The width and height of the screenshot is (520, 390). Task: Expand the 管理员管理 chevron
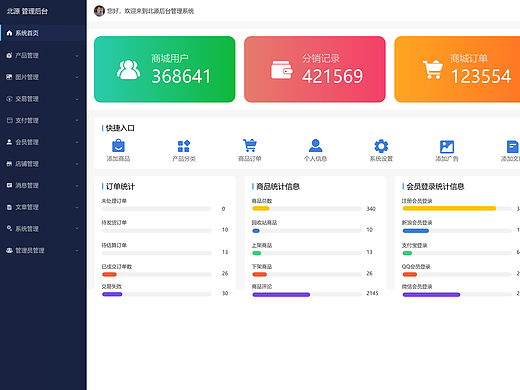77,250
